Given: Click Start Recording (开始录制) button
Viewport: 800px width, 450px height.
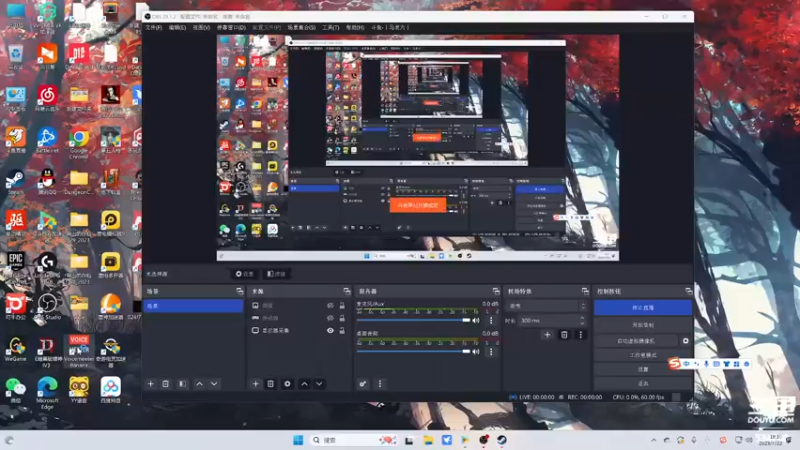Looking at the screenshot, I should tap(642, 325).
